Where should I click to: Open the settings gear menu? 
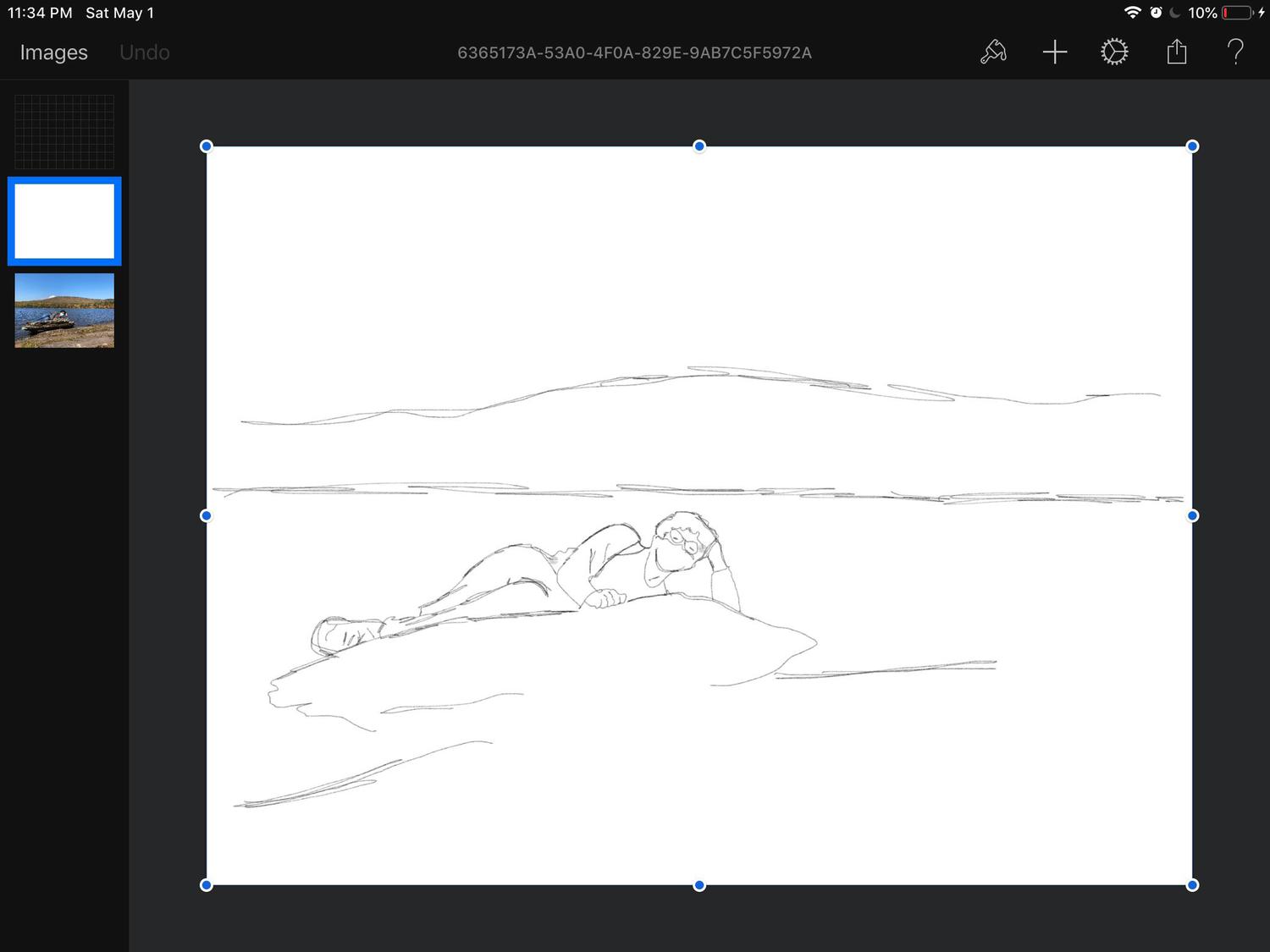click(1114, 52)
